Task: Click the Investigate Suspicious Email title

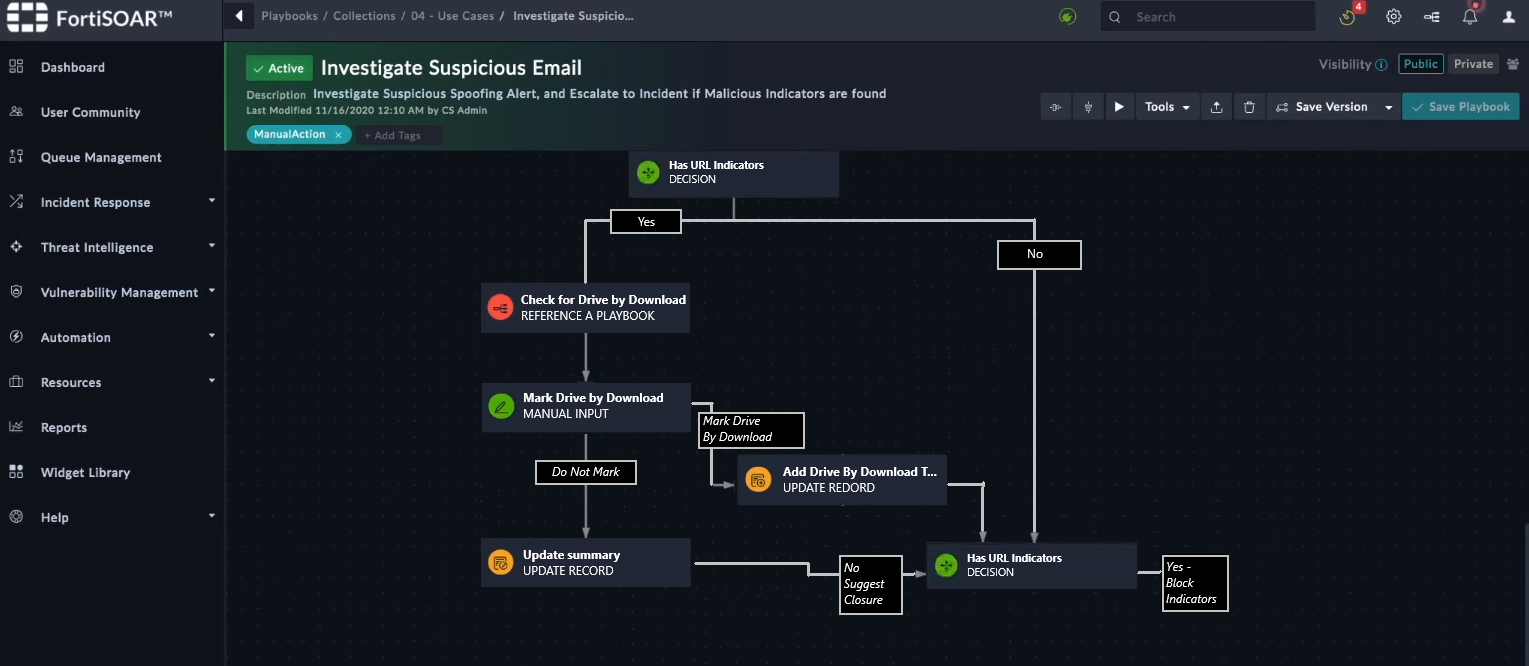Action: (451, 68)
